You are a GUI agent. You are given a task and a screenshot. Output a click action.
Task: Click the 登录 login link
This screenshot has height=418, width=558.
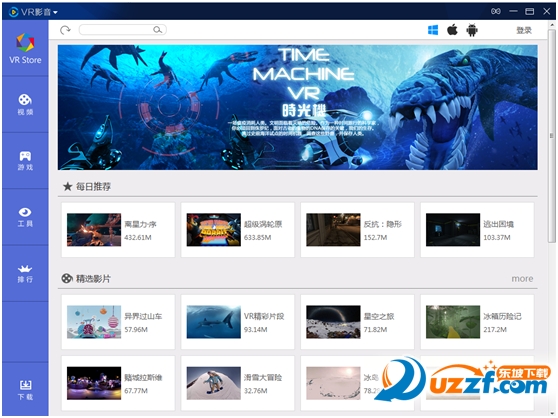coord(524,30)
